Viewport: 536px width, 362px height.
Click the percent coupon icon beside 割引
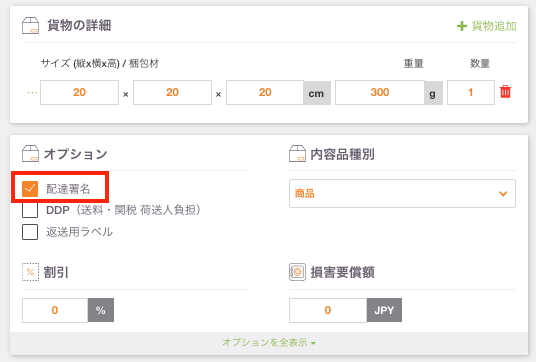30,272
